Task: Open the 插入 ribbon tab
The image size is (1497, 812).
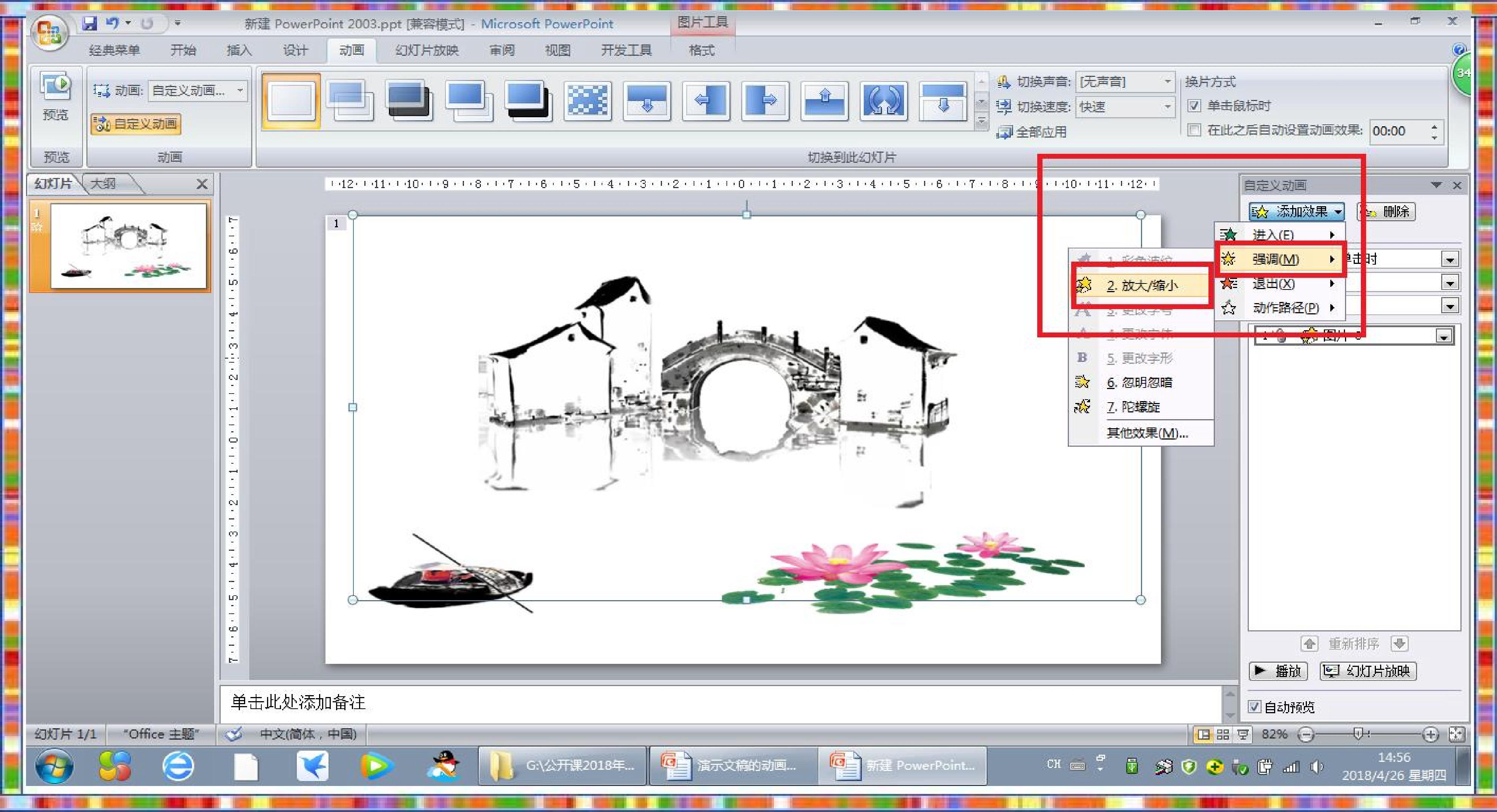Action: 239,51
